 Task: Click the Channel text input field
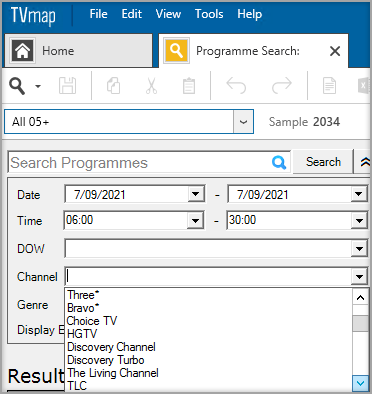pyautogui.click(x=208, y=276)
